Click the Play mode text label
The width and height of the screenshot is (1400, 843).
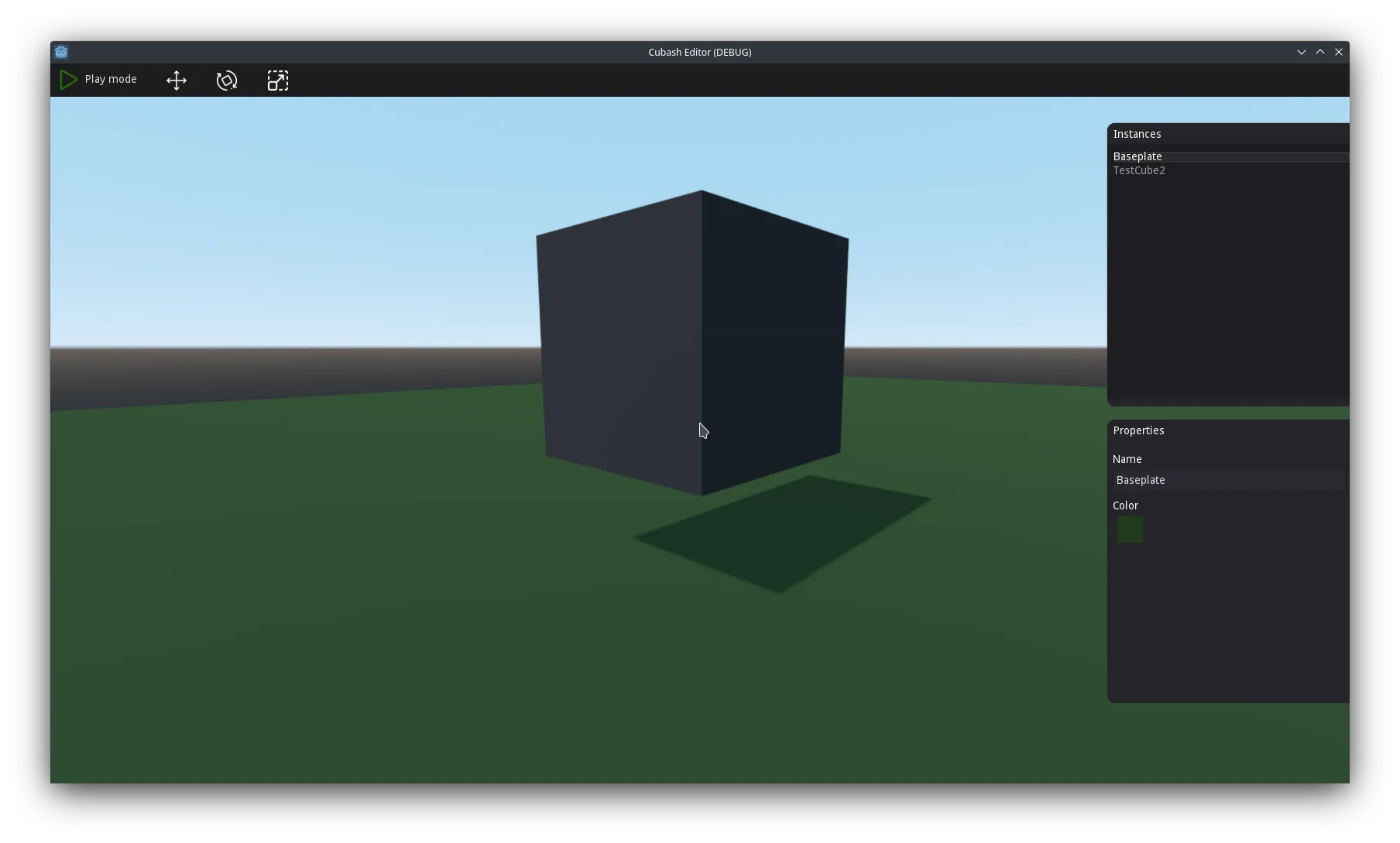[x=111, y=79]
